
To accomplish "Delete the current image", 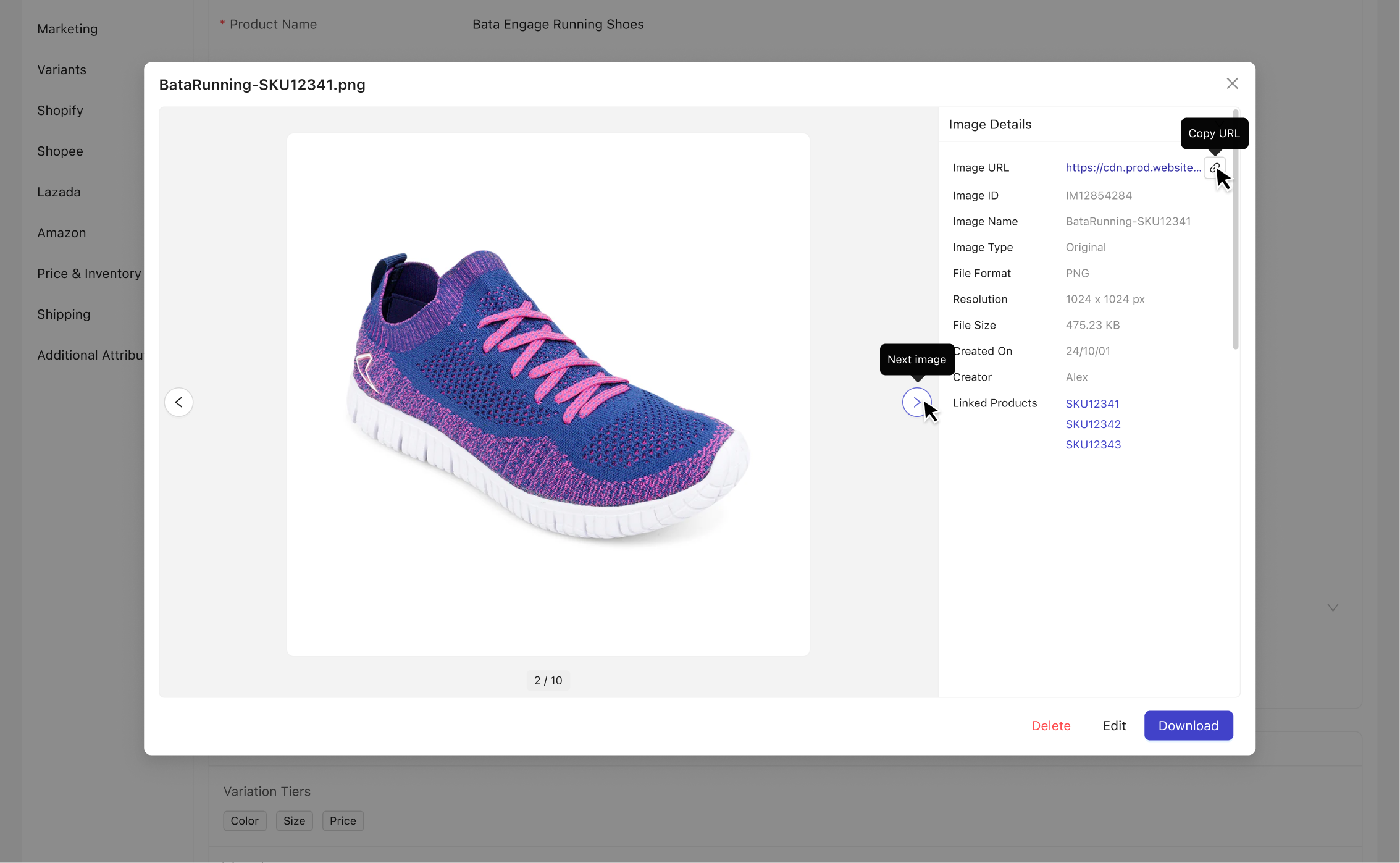I will pyautogui.click(x=1050, y=725).
